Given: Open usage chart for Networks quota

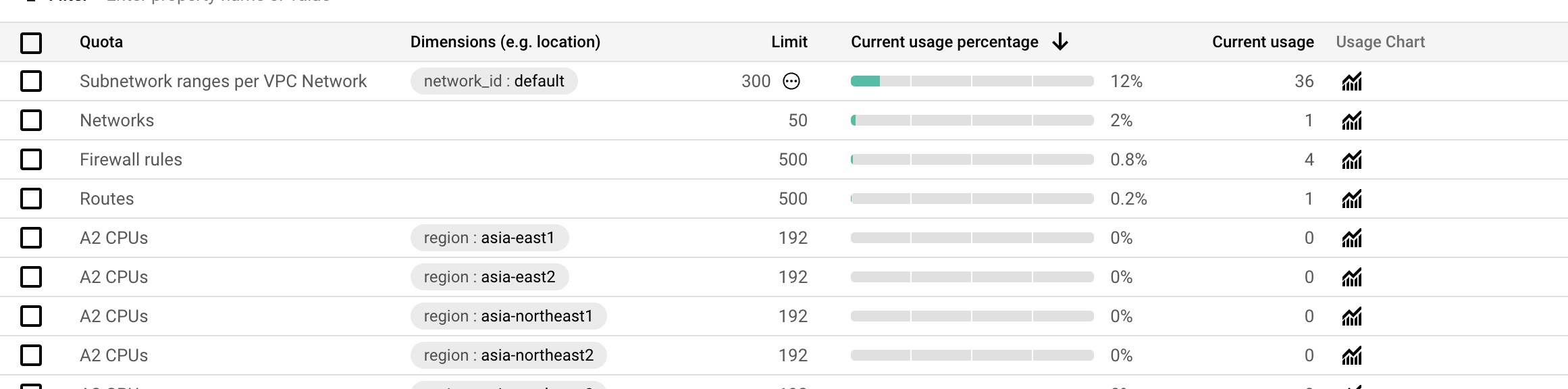Looking at the screenshot, I should click(x=1352, y=121).
